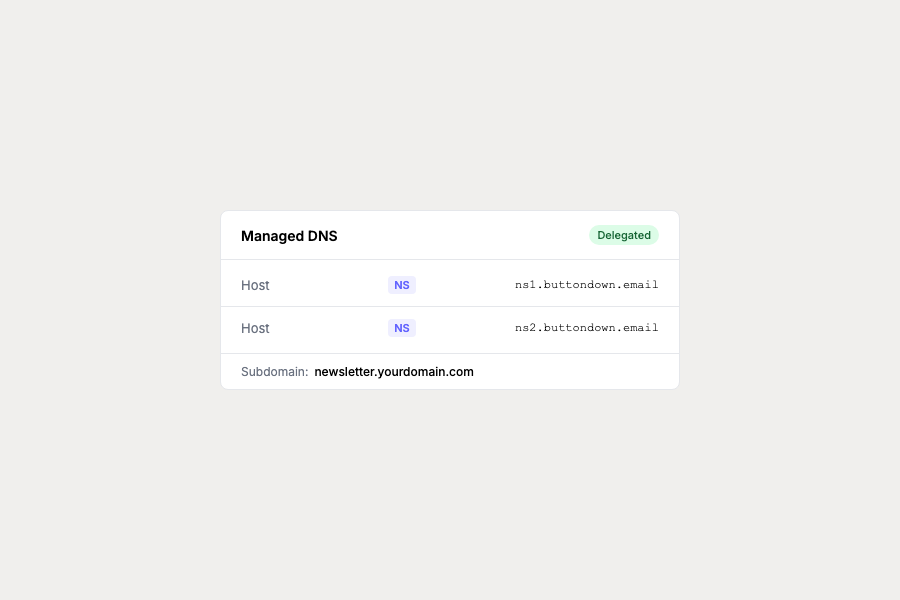Open the Managed DNS panel header
Screen dimensions: 900x600
coord(450,235)
